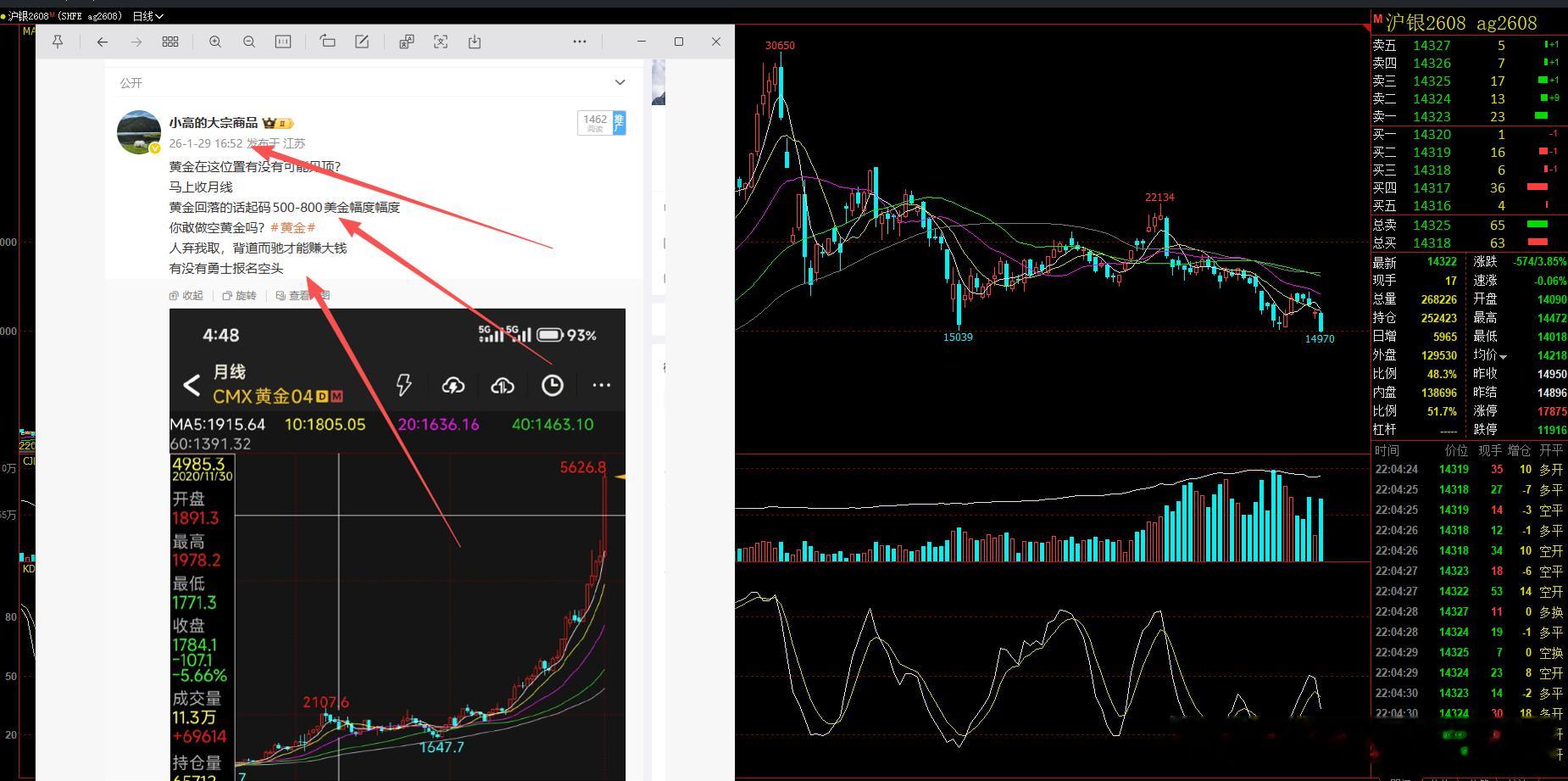The image size is (1568, 781).
Task: Click the 现手 column header in tick list
Action: coord(1489,450)
